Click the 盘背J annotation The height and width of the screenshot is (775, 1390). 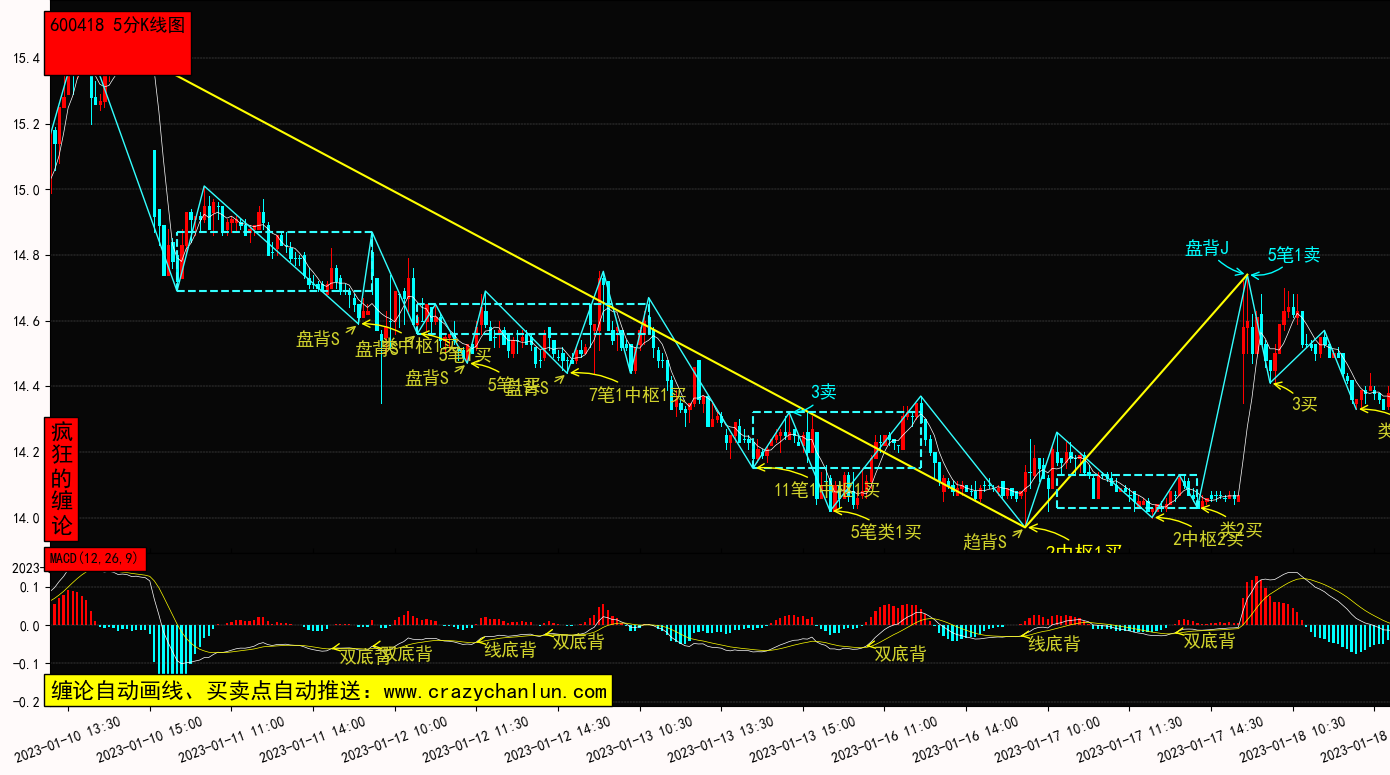point(1207,248)
